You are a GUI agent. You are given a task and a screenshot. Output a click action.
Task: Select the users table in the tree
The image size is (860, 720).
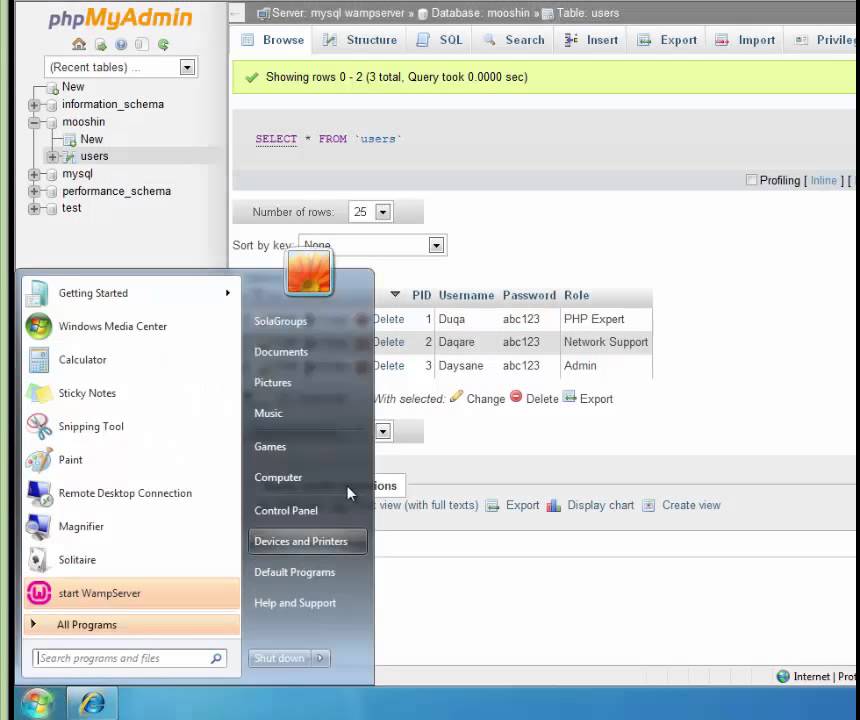pos(94,156)
